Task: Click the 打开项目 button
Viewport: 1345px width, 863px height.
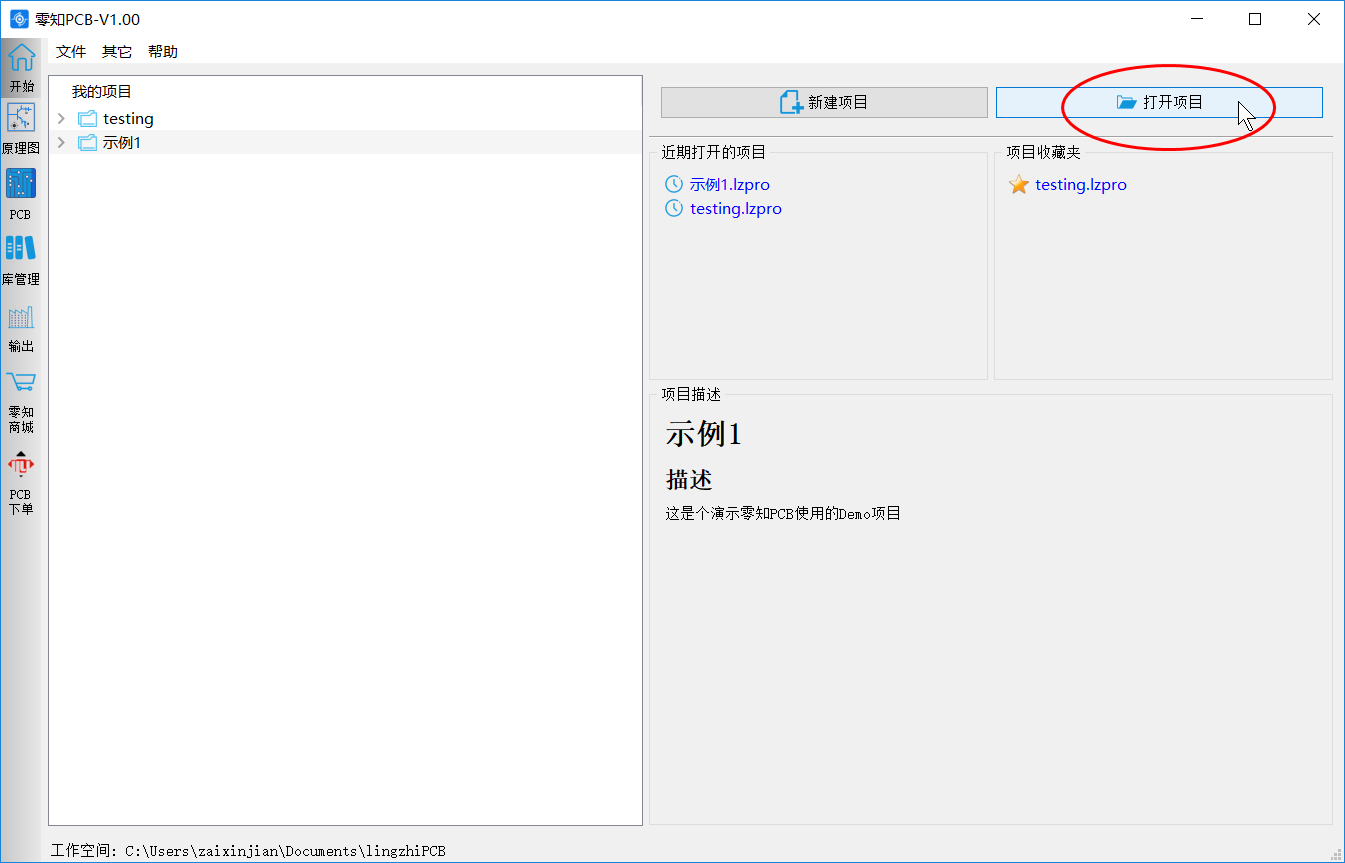Action: 1159,102
